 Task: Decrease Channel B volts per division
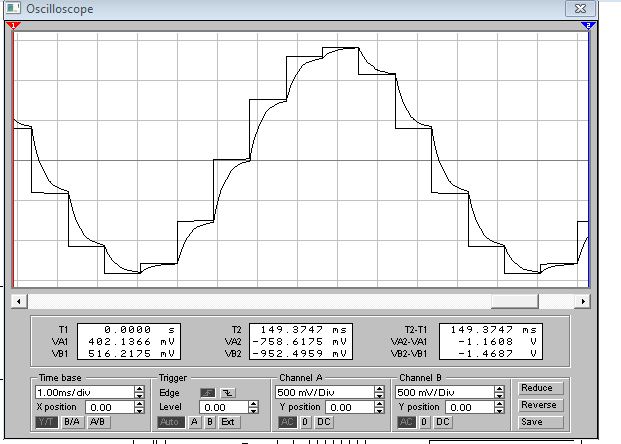pos(499,395)
